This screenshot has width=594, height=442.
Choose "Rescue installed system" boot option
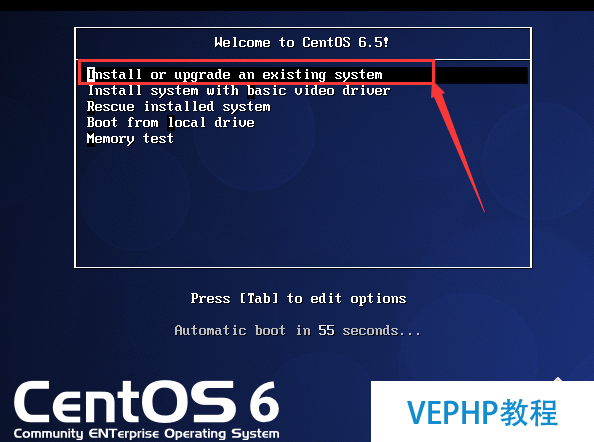tap(178, 106)
